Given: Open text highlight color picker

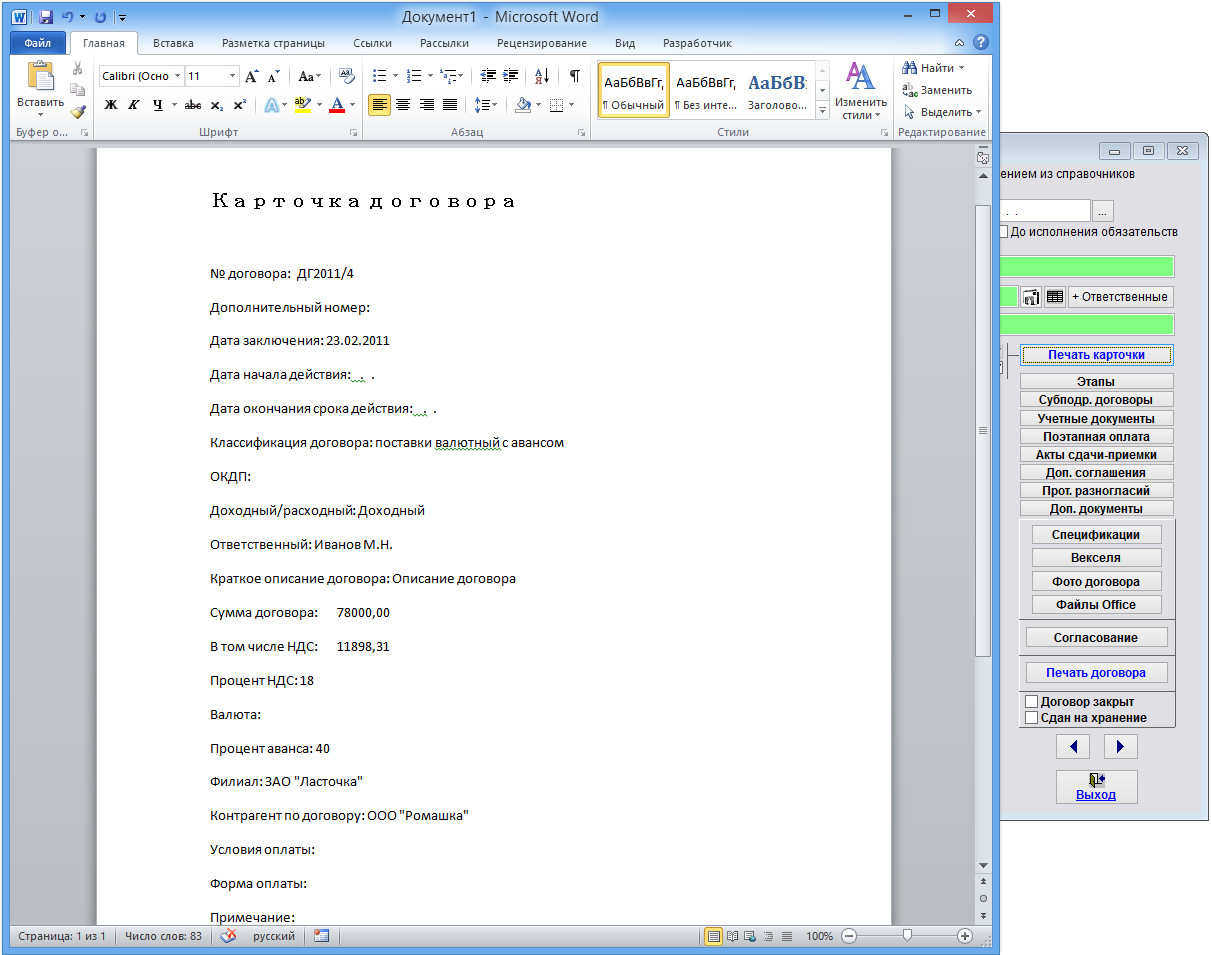Looking at the screenshot, I should 319,105.
